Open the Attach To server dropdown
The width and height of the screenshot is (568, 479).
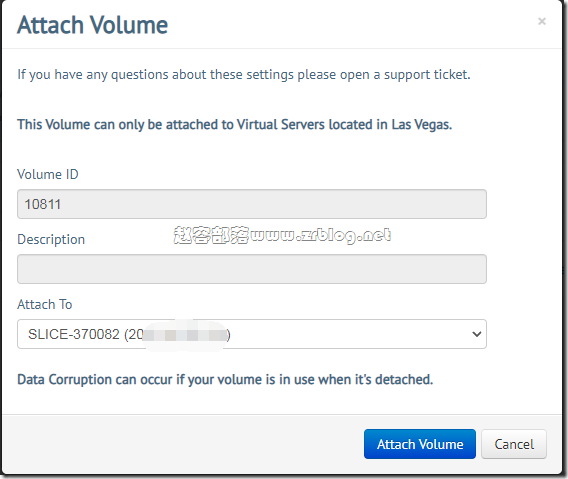coord(252,334)
